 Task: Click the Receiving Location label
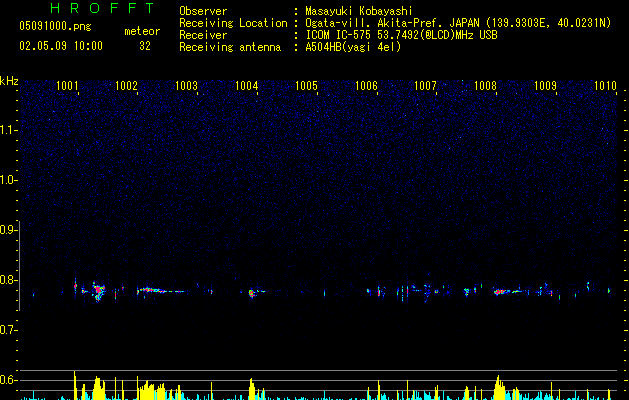click(x=233, y=23)
